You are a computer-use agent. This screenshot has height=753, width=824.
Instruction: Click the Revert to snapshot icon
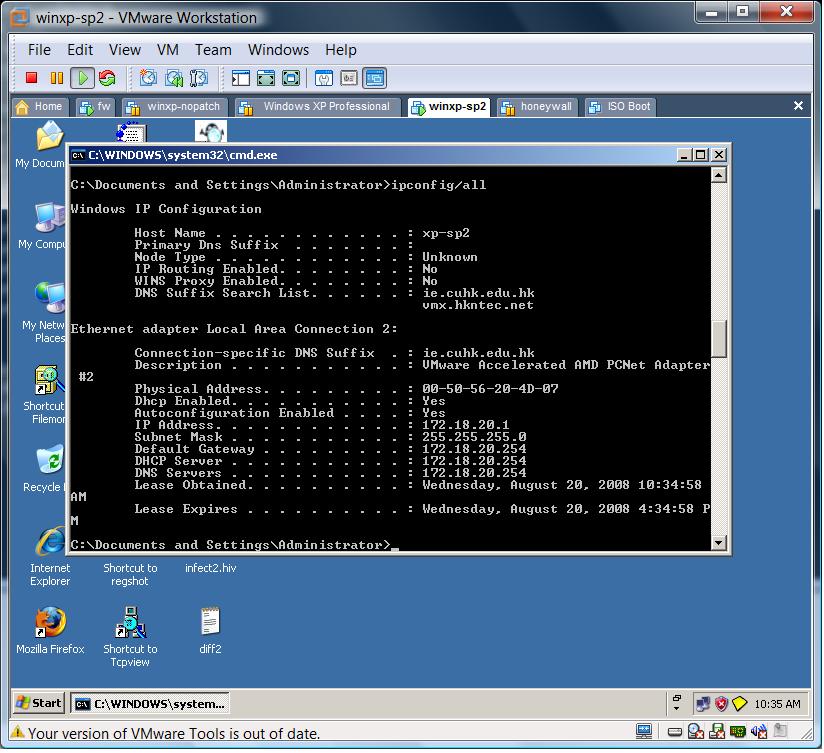coord(174,78)
